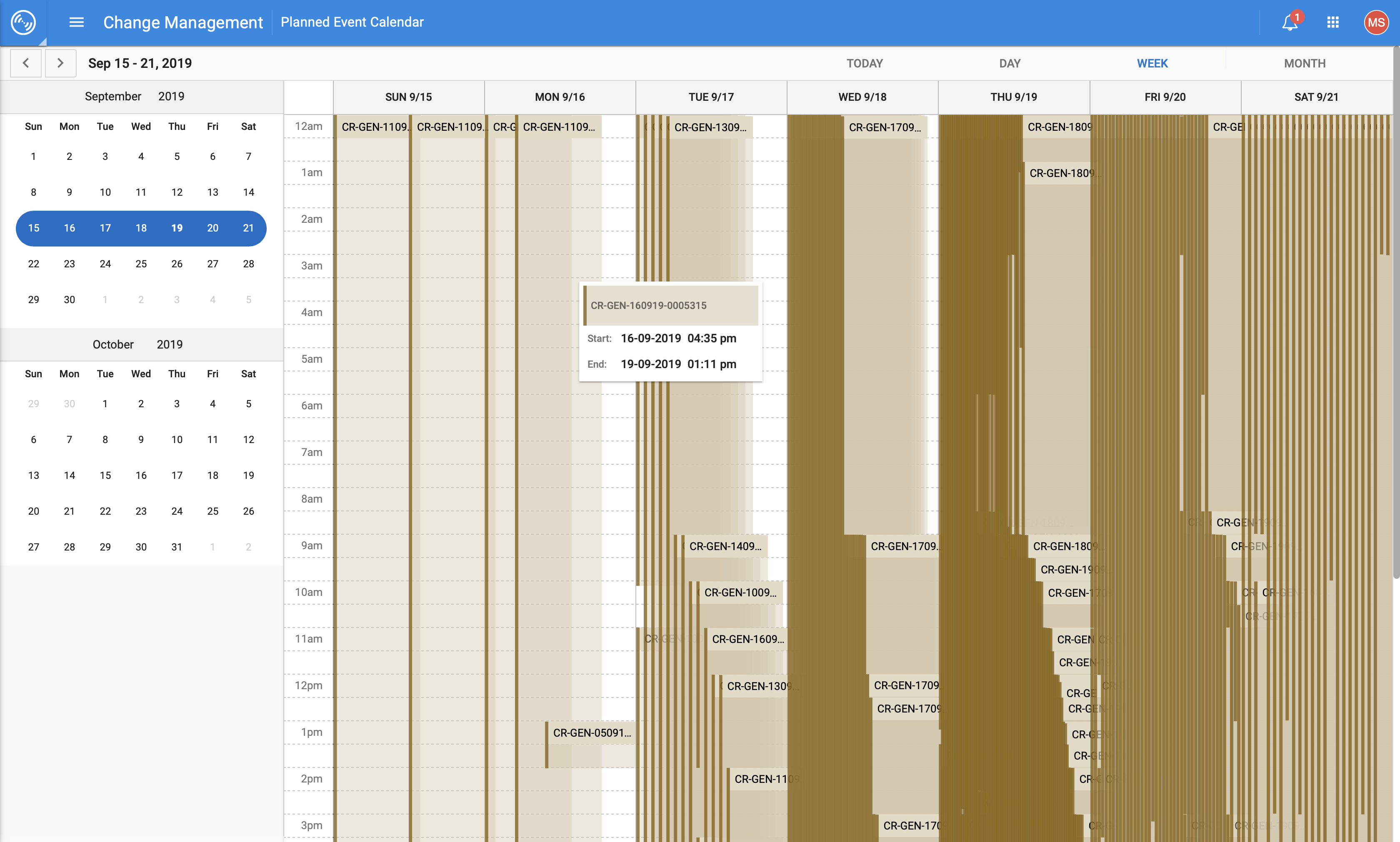
Task: Select September 15 in mini calendar
Action: coord(33,227)
